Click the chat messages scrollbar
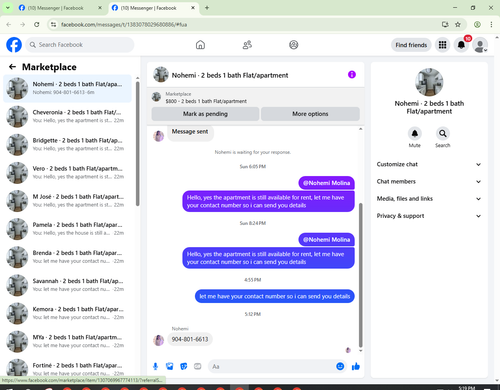This screenshot has width=500, height=390. (360, 275)
